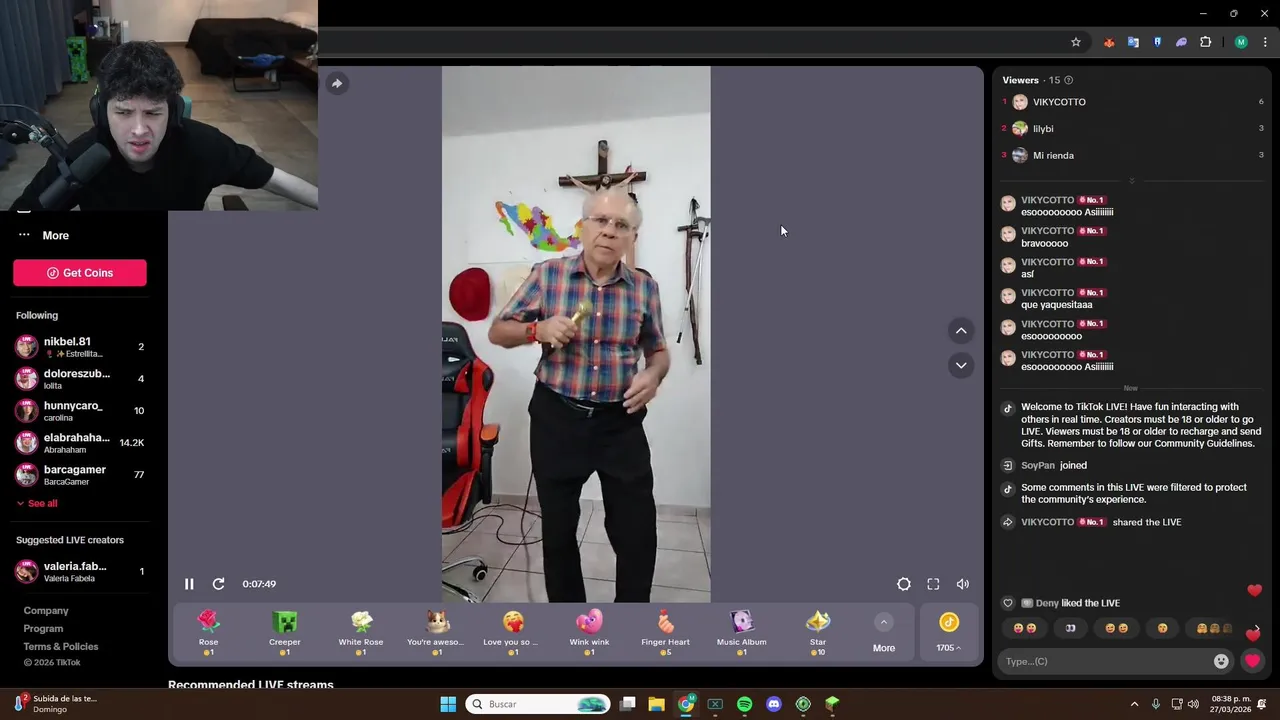The height and width of the screenshot is (720, 1280).
Task: Open viewer lilybi in ranking
Action: [1133, 129]
